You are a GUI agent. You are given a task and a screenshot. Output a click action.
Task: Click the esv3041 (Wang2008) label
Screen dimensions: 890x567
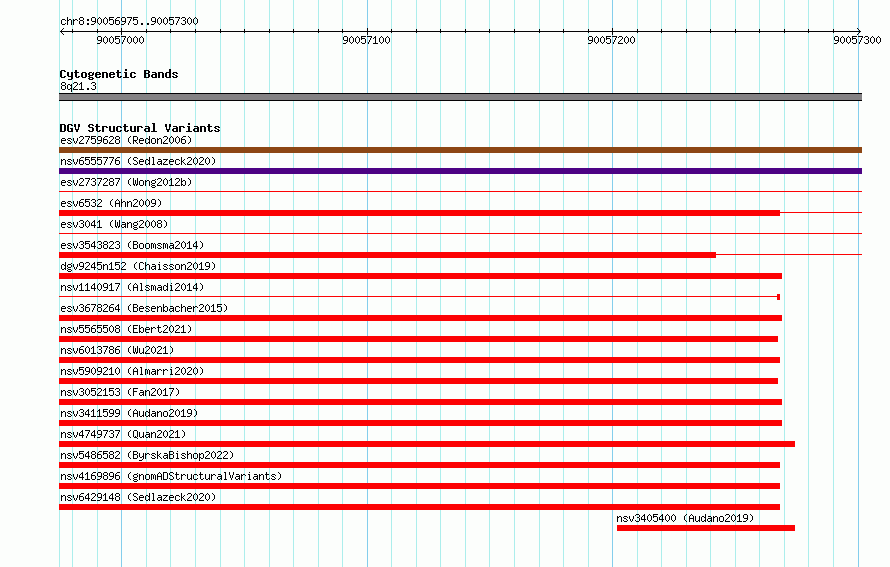(x=114, y=224)
